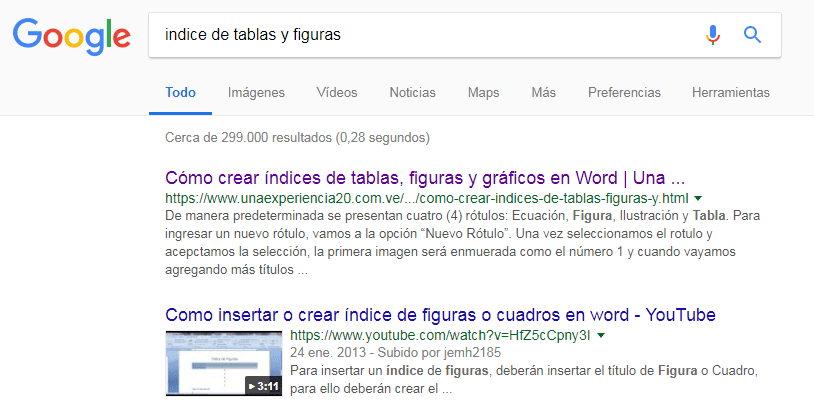Image resolution: width=814 pixels, height=404 pixels.
Task: Click snippet starting 'De manera predeterminada'
Action: tap(463, 243)
